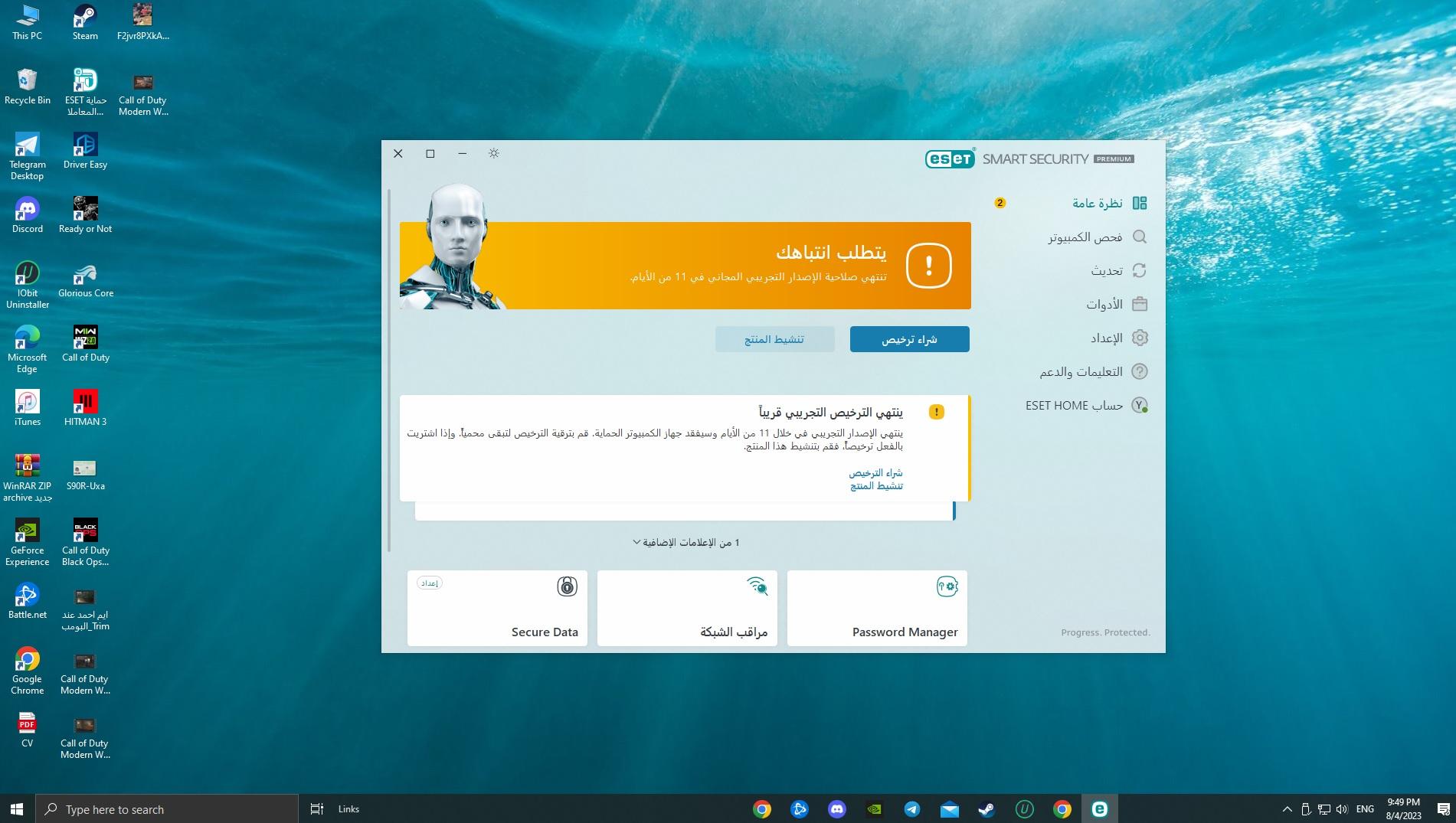The image size is (1456, 823).
Task: Toggle ESET theme brightness icon in title bar
Action: (494, 153)
